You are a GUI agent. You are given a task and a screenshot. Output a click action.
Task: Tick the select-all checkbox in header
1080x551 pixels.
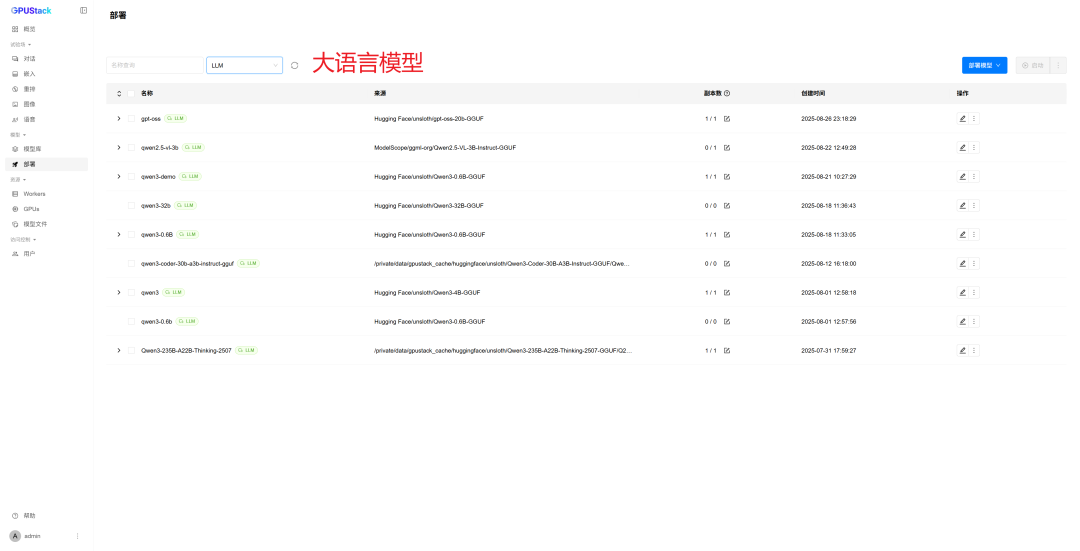(x=131, y=93)
